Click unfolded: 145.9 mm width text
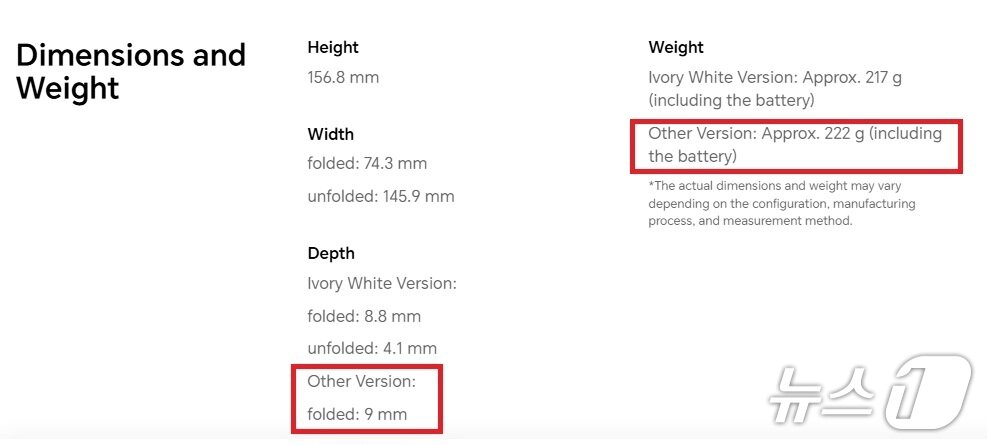 tap(381, 196)
